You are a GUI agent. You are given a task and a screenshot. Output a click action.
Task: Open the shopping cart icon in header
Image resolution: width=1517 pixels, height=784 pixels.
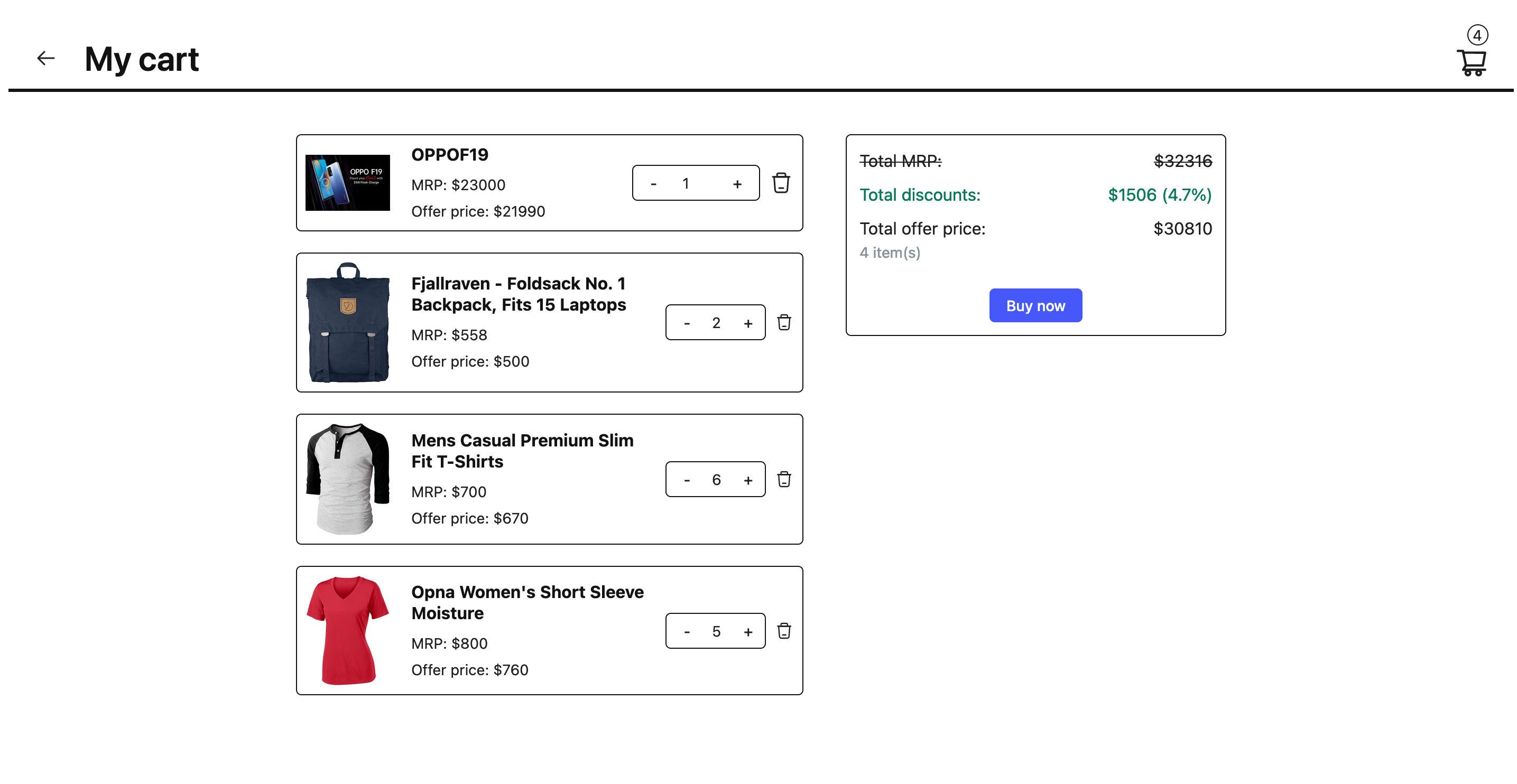[x=1471, y=62]
